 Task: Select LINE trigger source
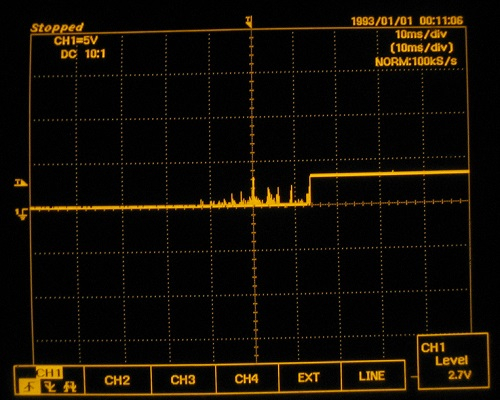pos(372,376)
